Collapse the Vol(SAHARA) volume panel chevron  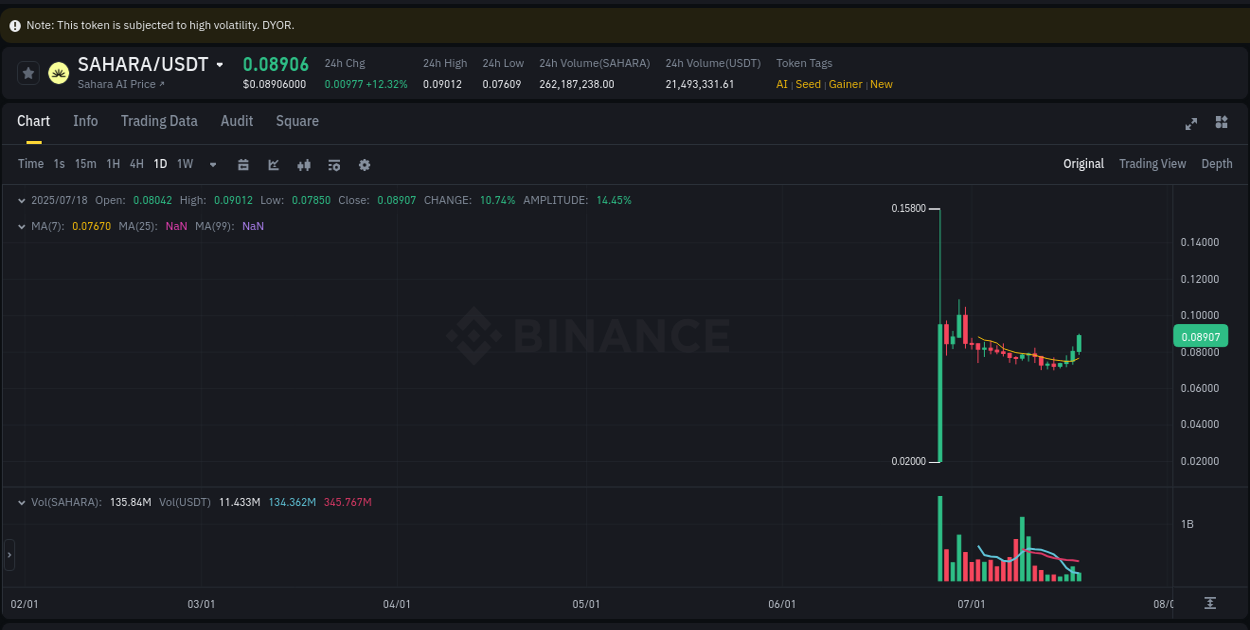20,502
